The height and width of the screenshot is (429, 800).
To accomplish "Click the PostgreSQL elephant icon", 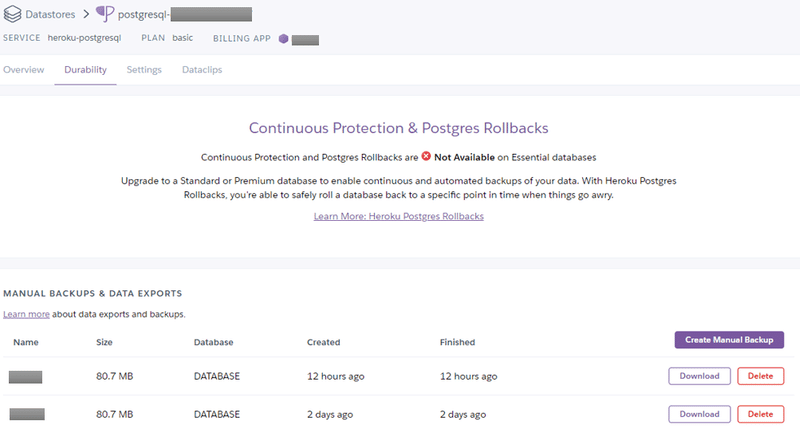I will [x=105, y=15].
